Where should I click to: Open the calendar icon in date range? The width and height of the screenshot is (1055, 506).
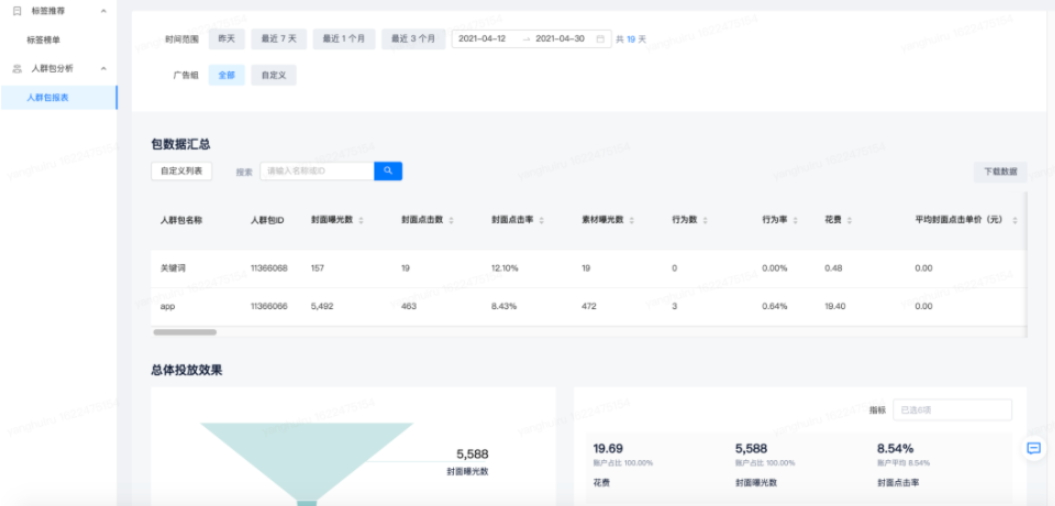(x=600, y=39)
